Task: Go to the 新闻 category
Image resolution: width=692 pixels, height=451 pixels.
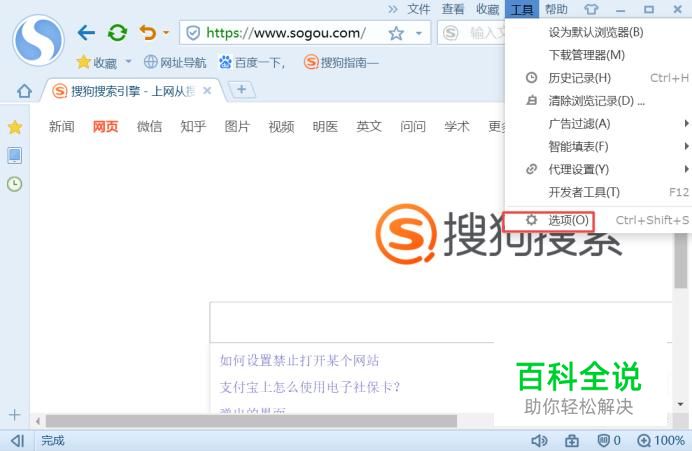Action: click(x=61, y=127)
